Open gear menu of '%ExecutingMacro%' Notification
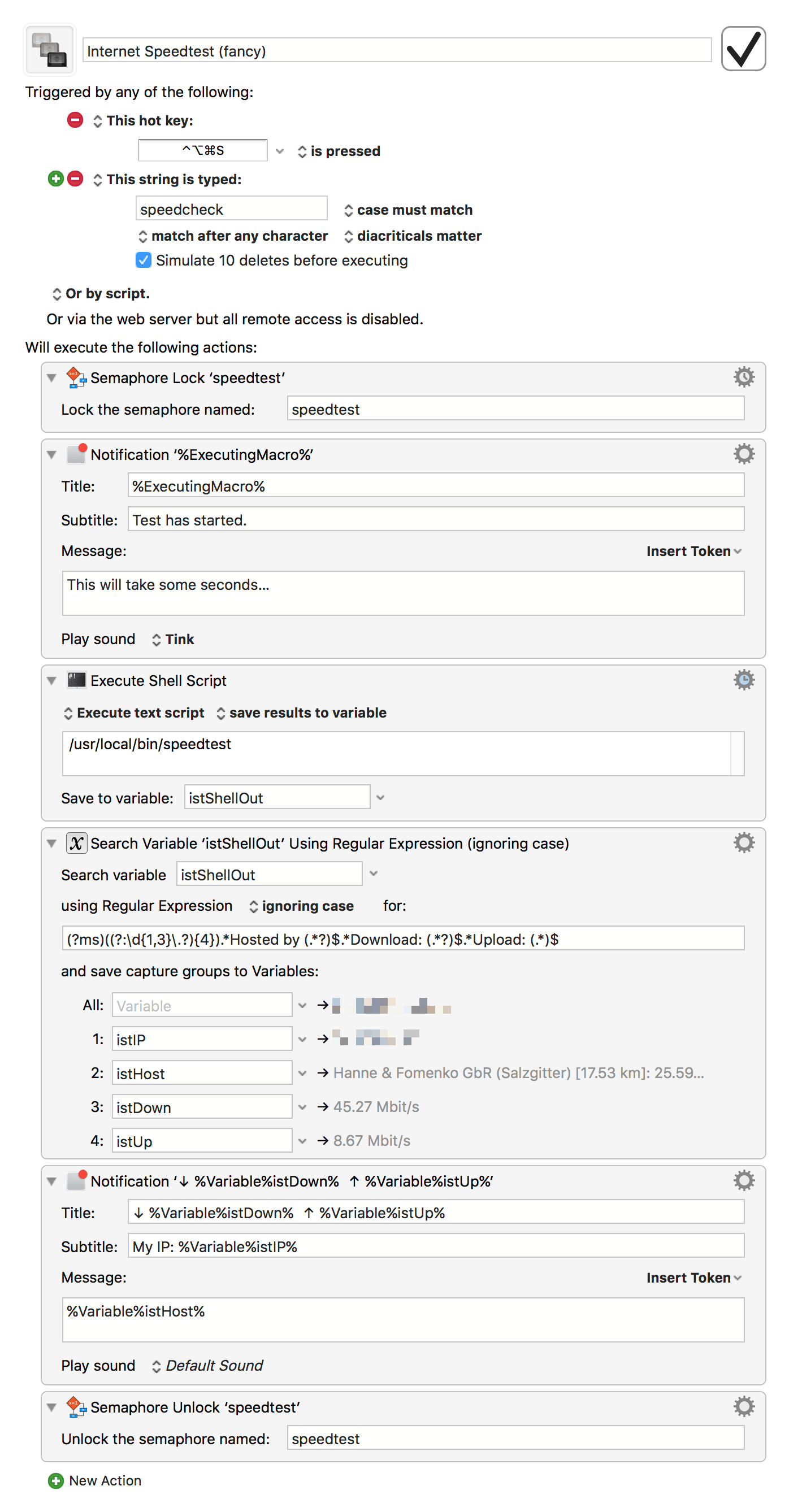789x1512 pixels. 744,454
